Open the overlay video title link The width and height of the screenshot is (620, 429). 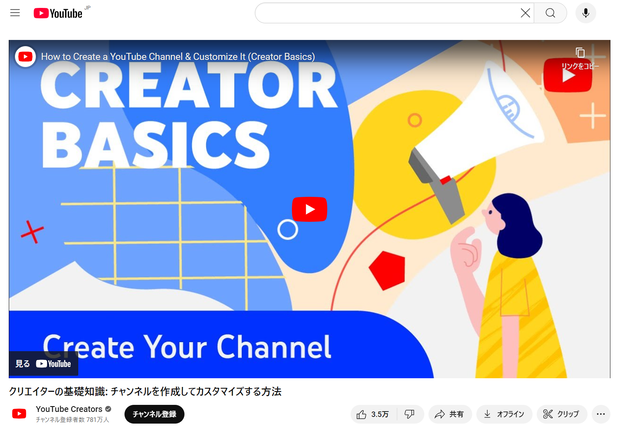coord(178,57)
